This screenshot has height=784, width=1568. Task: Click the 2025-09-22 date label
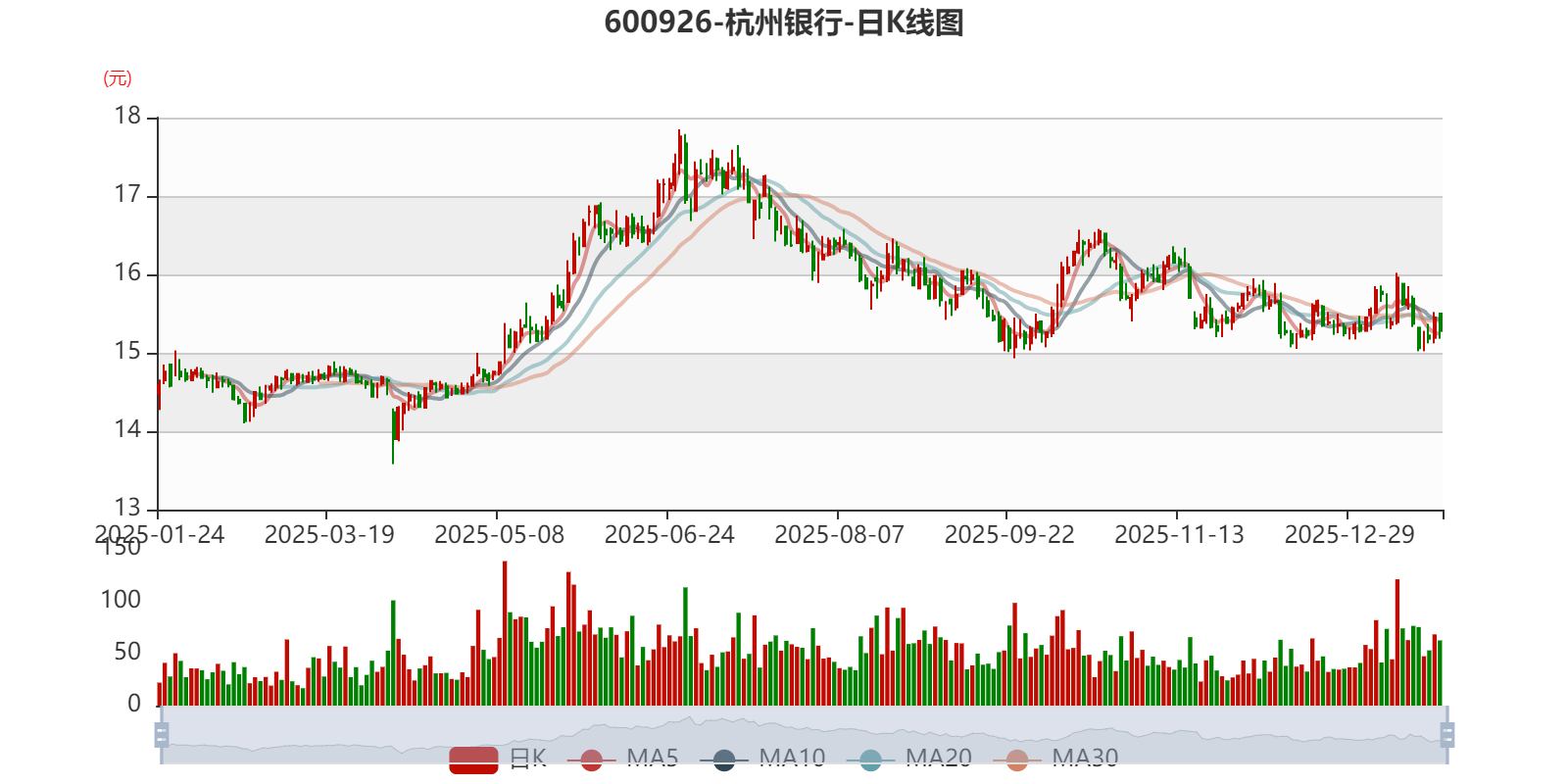[1009, 535]
